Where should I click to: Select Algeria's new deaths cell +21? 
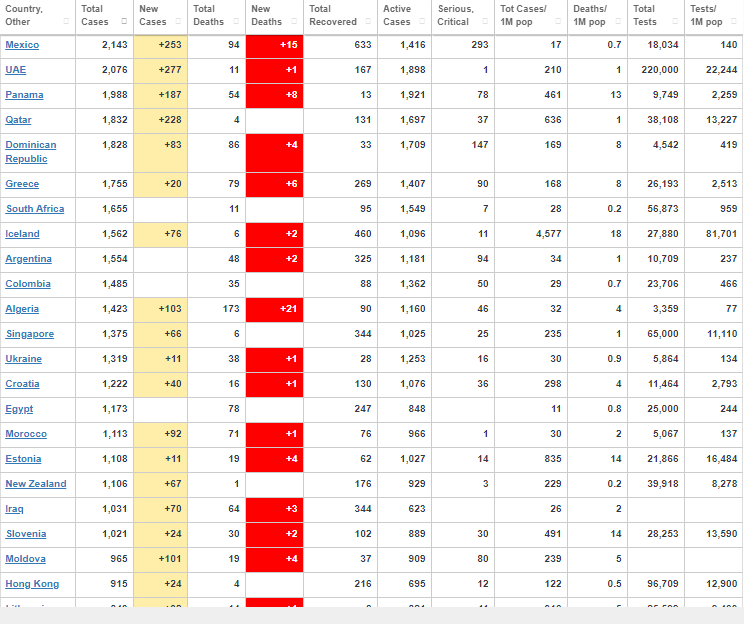click(x=274, y=310)
